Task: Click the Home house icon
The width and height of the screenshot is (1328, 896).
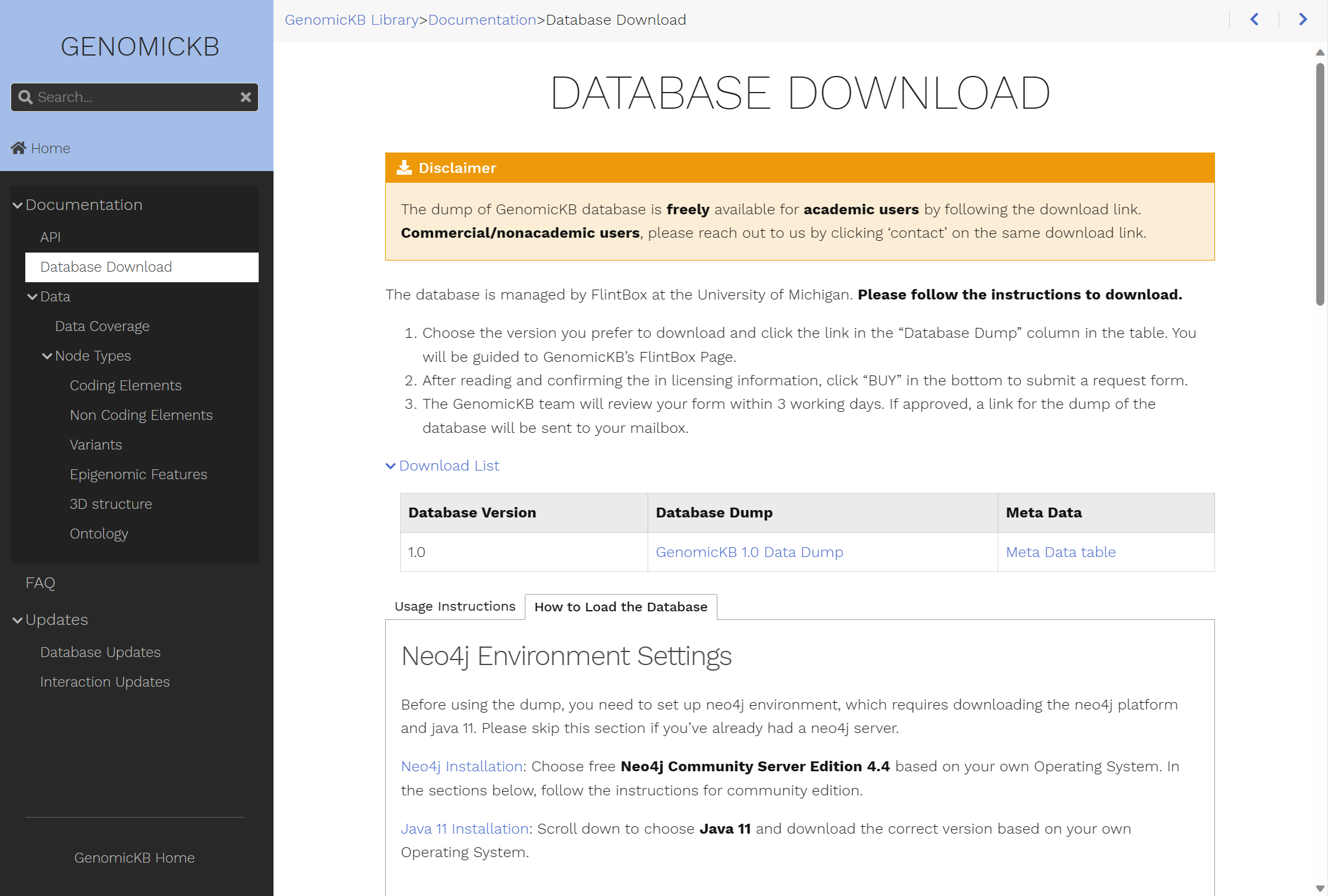Action: pos(19,148)
